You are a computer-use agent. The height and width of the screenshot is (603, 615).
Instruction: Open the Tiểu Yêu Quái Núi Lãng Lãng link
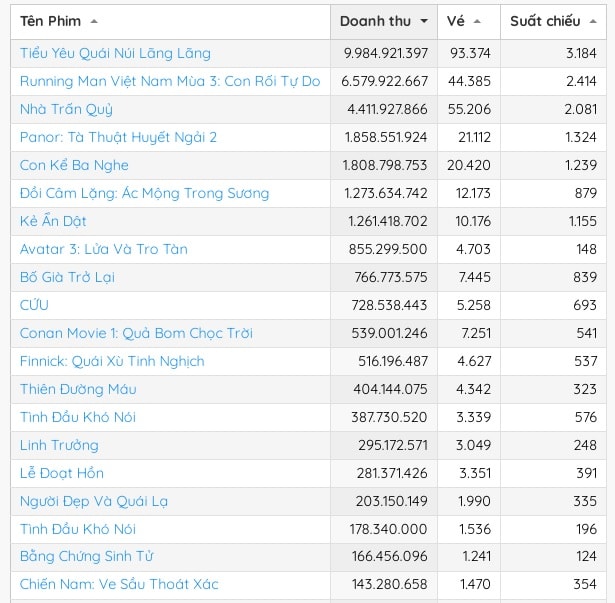pyautogui.click(x=115, y=53)
